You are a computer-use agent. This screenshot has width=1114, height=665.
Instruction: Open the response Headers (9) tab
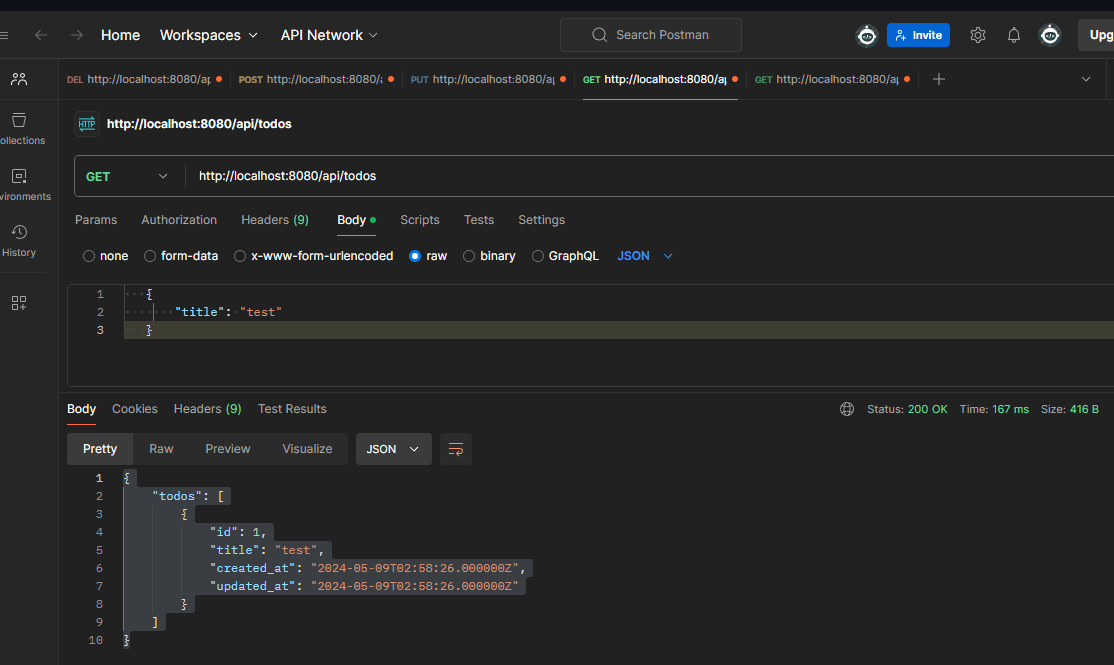tap(207, 409)
